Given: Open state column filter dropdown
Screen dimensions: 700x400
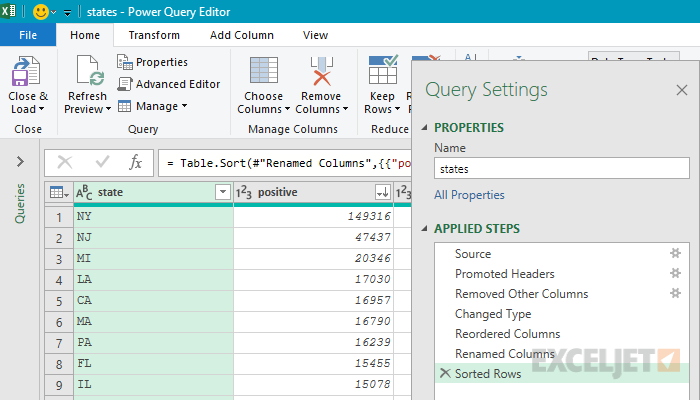Looking at the screenshot, I should (222, 192).
